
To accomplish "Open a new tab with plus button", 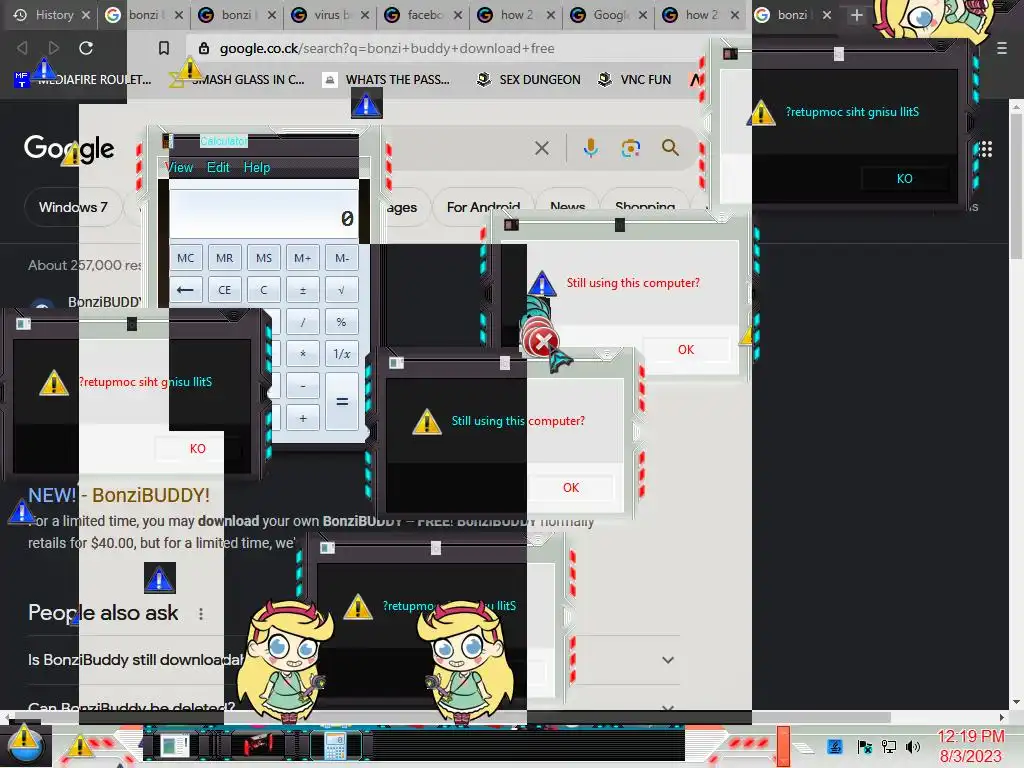I will click(857, 15).
